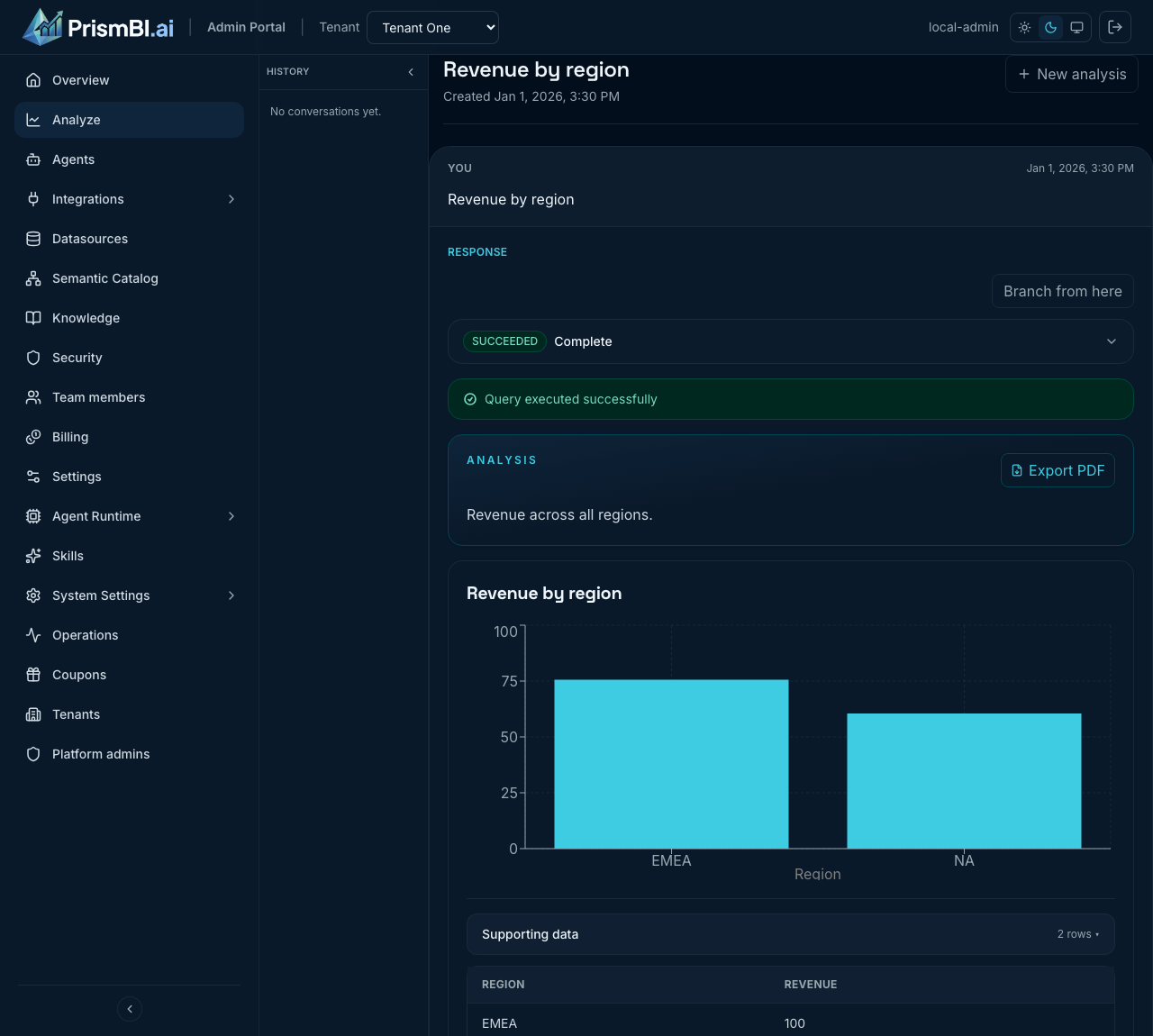Image resolution: width=1153 pixels, height=1036 pixels.
Task: Click the EMEA bar in the chart
Action: pos(671,764)
